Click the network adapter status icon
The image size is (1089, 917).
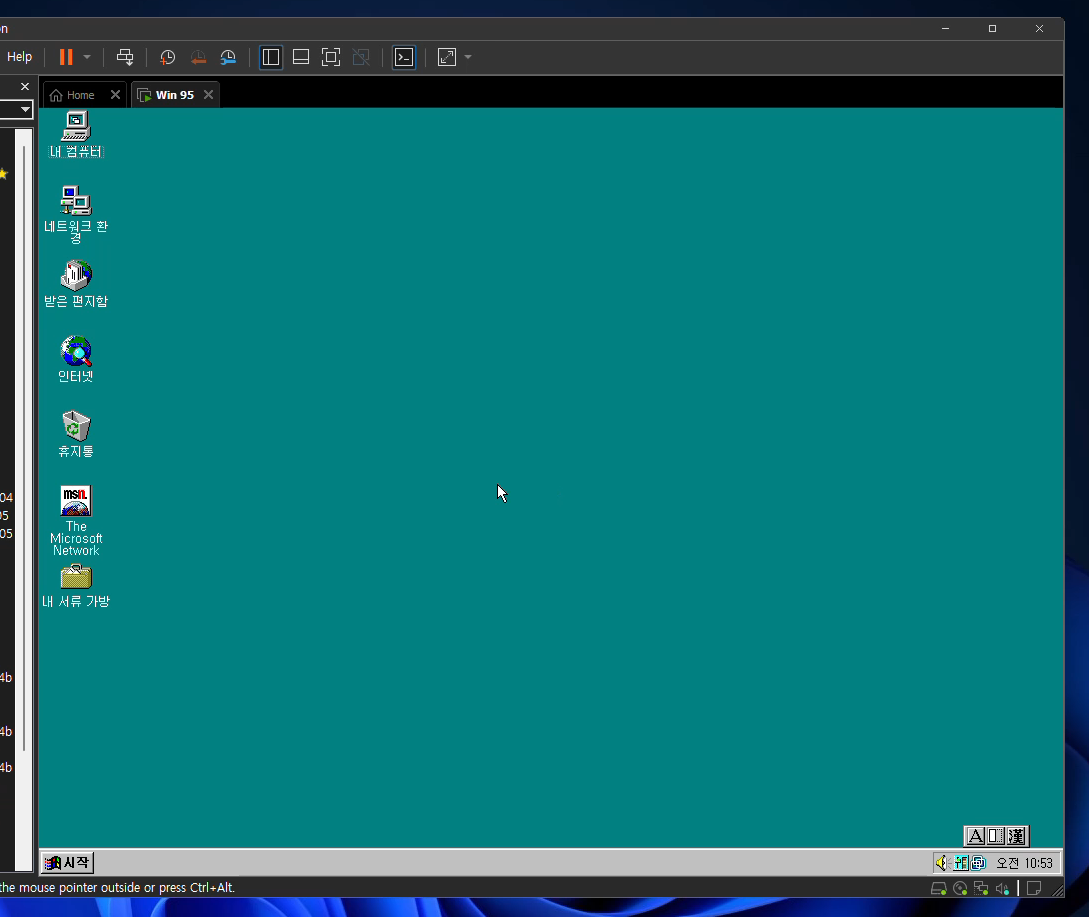tap(981, 889)
